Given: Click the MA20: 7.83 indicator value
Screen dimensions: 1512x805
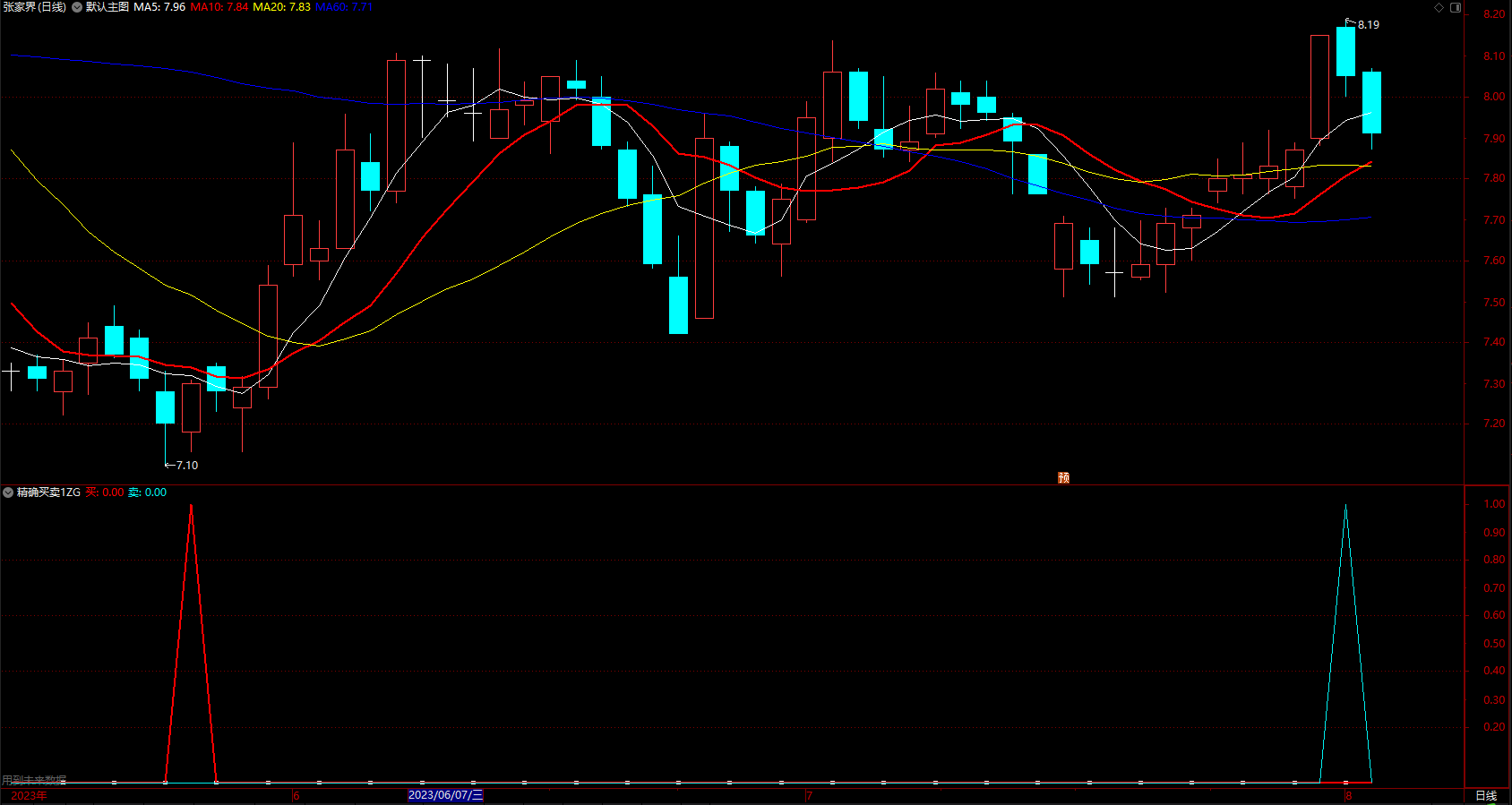Looking at the screenshot, I should (x=282, y=7).
